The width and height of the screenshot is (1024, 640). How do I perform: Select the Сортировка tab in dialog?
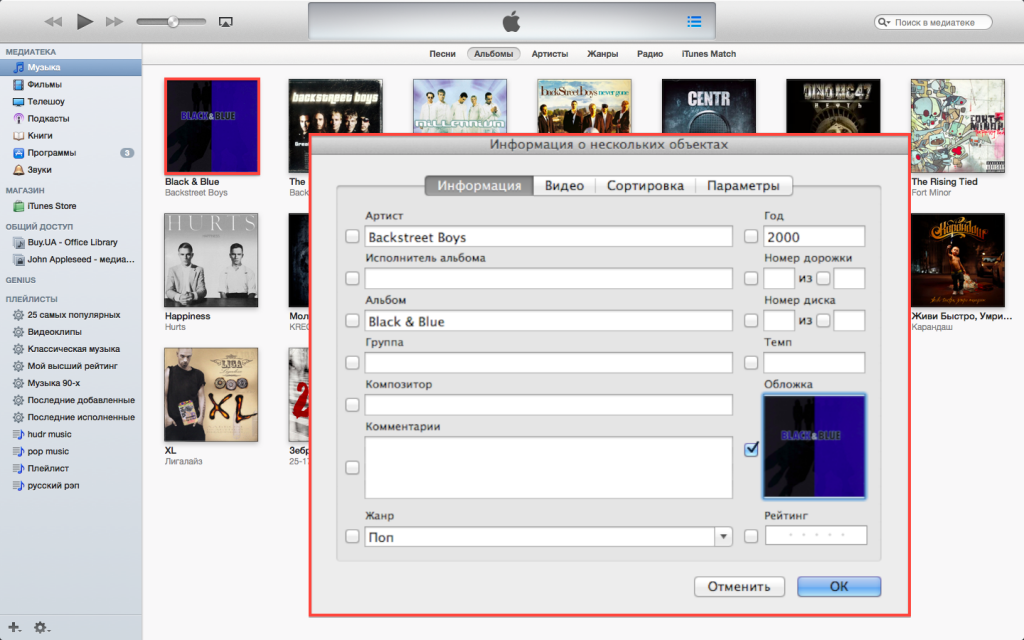[x=645, y=185]
